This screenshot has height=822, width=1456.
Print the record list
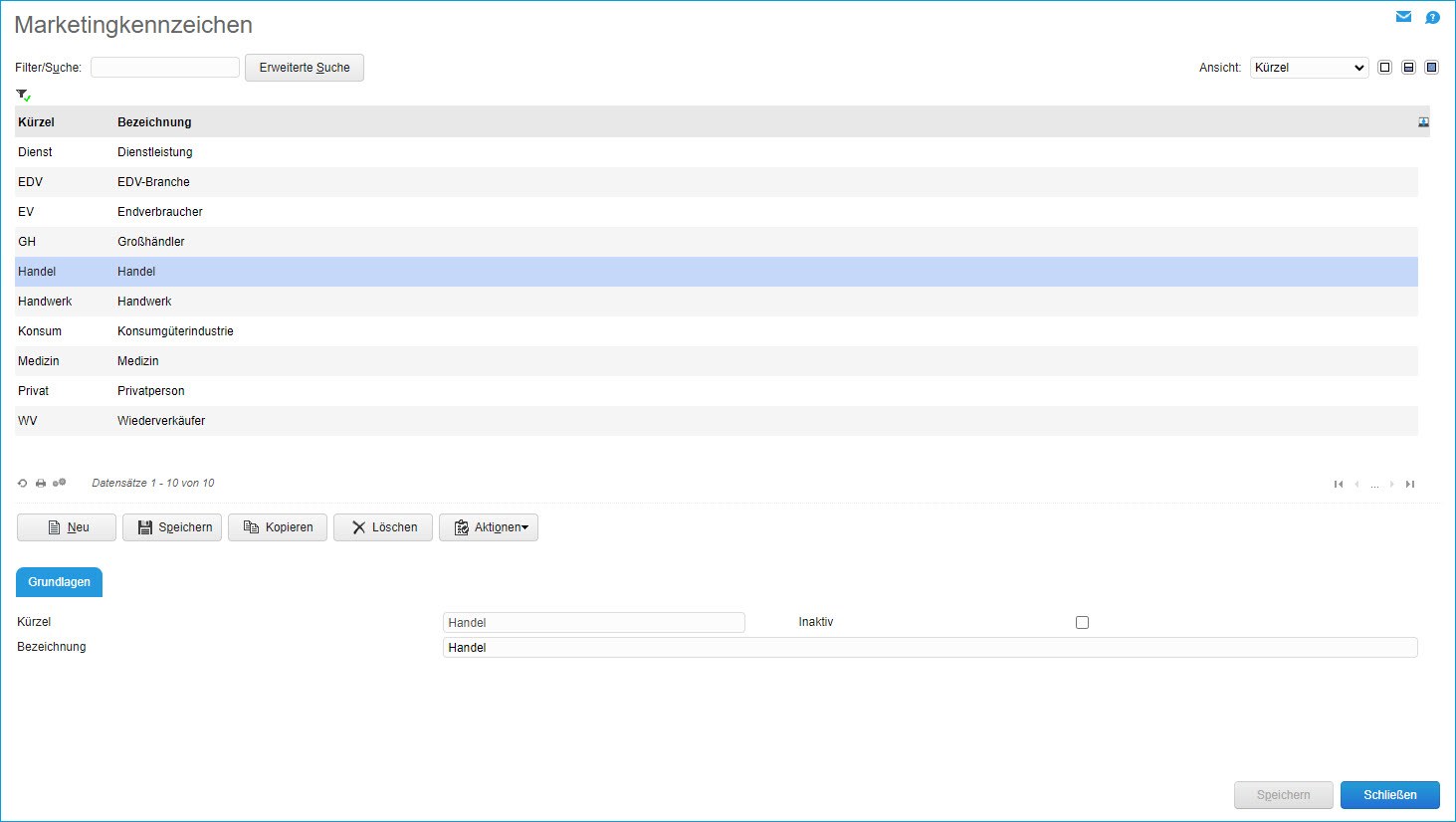pyautogui.click(x=41, y=484)
